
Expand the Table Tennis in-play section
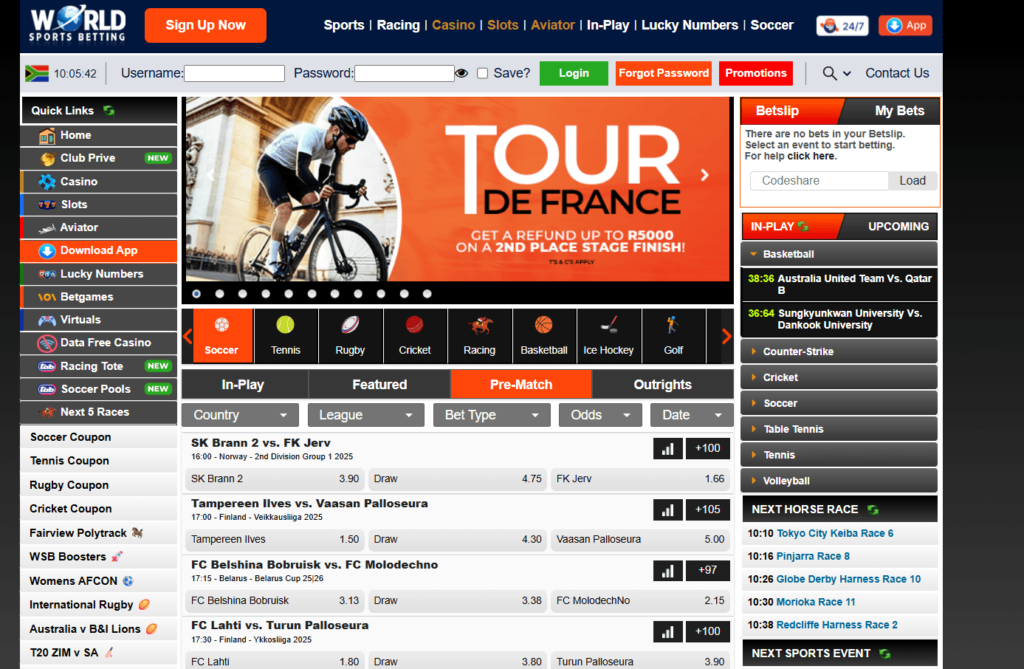pyautogui.click(x=839, y=429)
